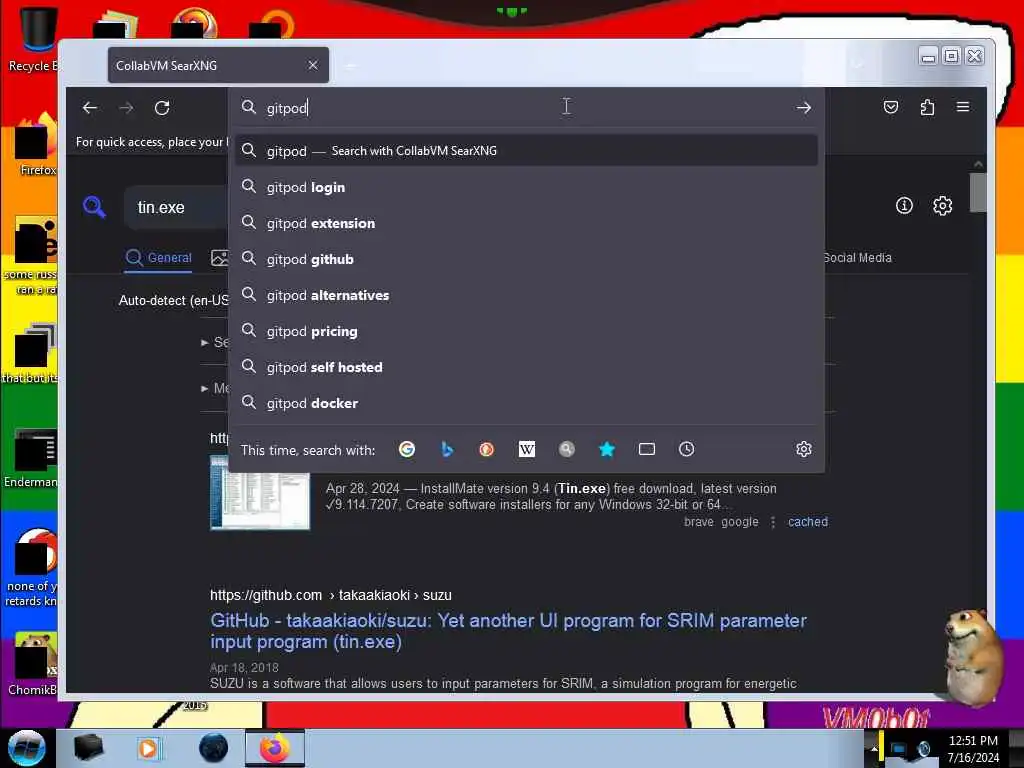This screenshot has height=768, width=1024.
Task: Search History via the clock icon
Action: (x=686, y=449)
